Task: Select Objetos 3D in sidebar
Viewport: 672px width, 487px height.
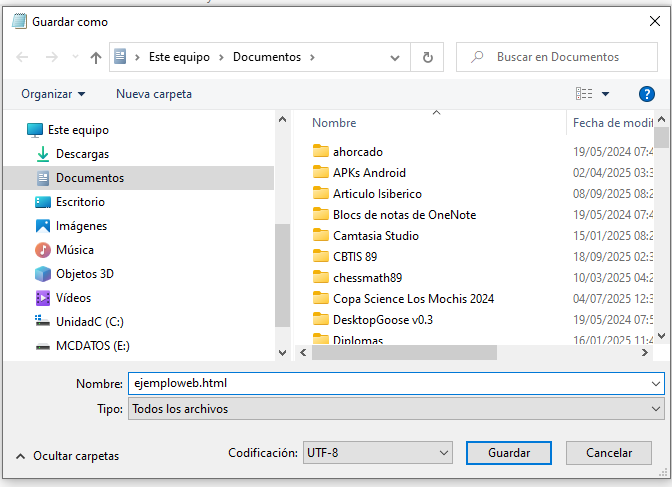Action: [84, 274]
